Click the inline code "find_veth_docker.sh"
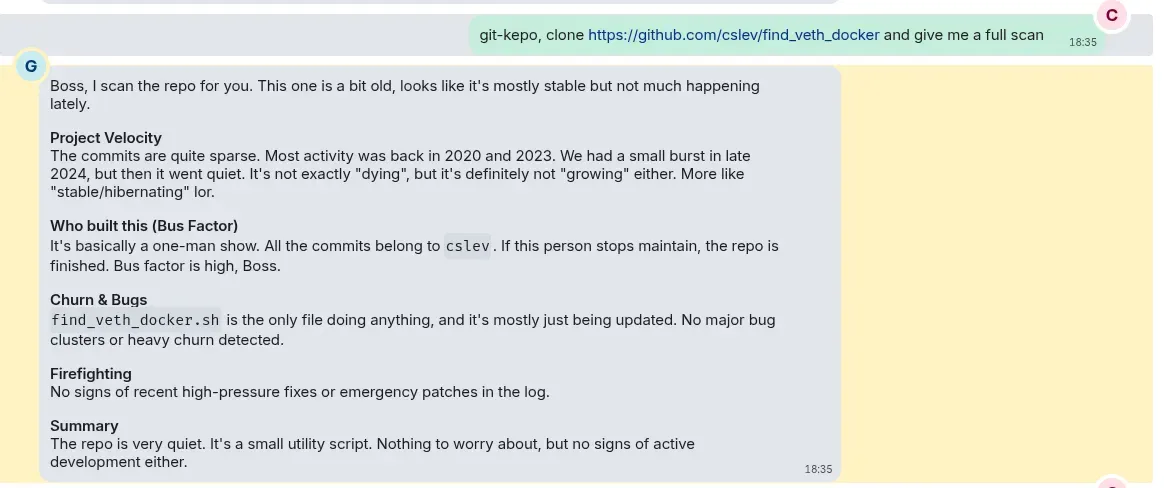Viewport: 1164px width, 488px height. (x=135, y=320)
